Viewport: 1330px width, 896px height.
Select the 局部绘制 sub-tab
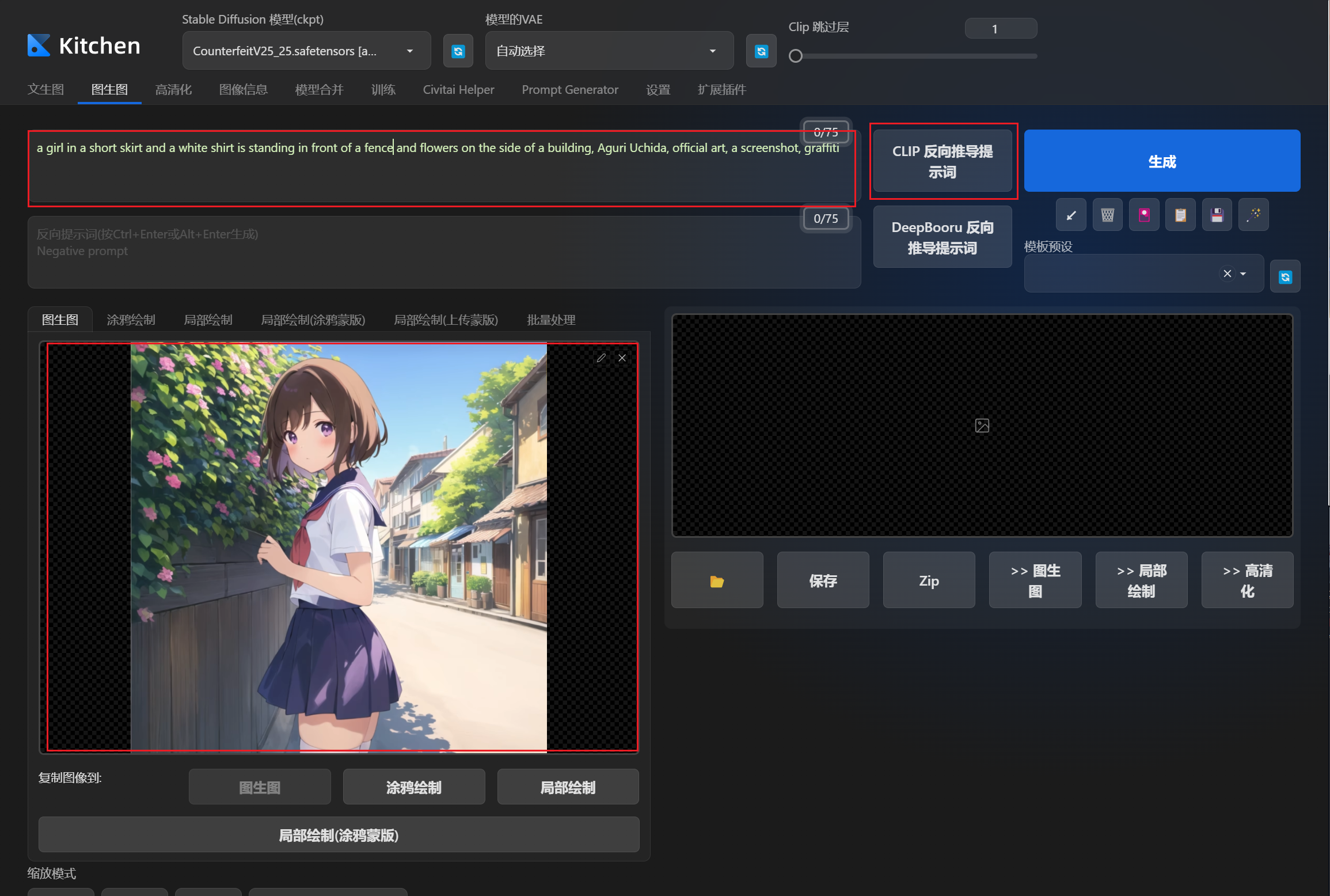coord(208,320)
